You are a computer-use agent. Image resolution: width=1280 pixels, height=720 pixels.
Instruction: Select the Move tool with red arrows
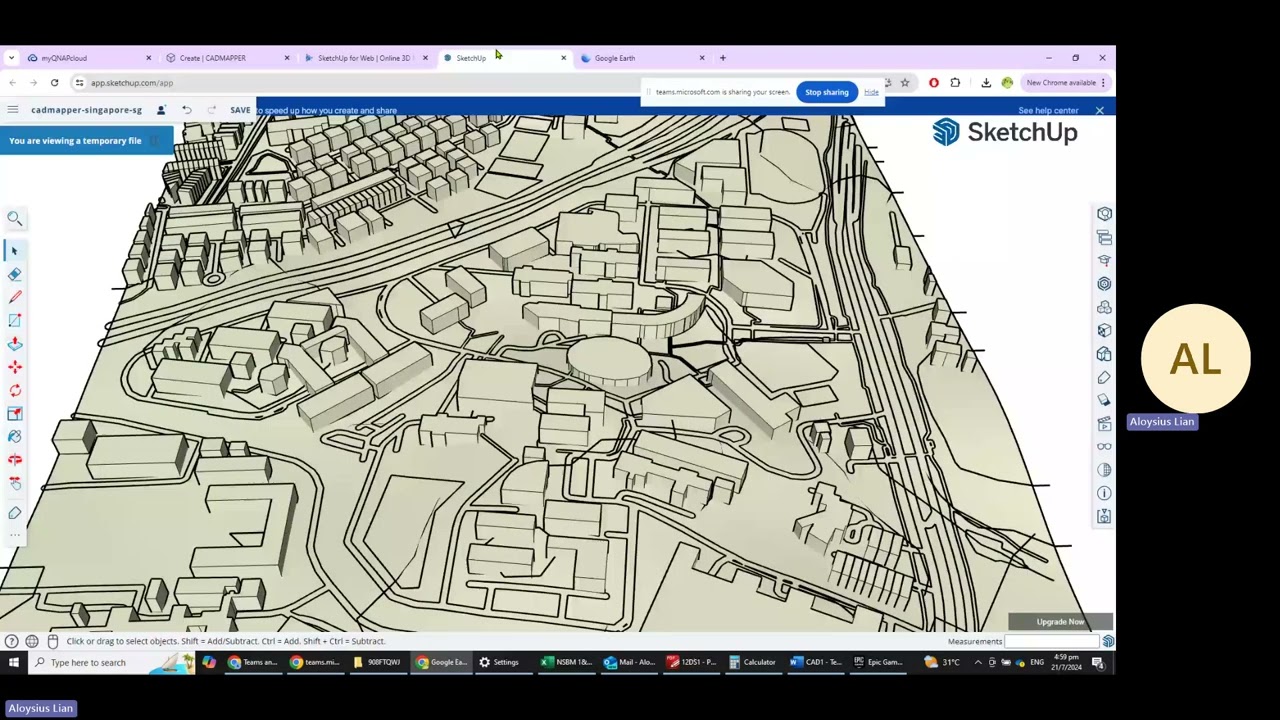[15, 367]
